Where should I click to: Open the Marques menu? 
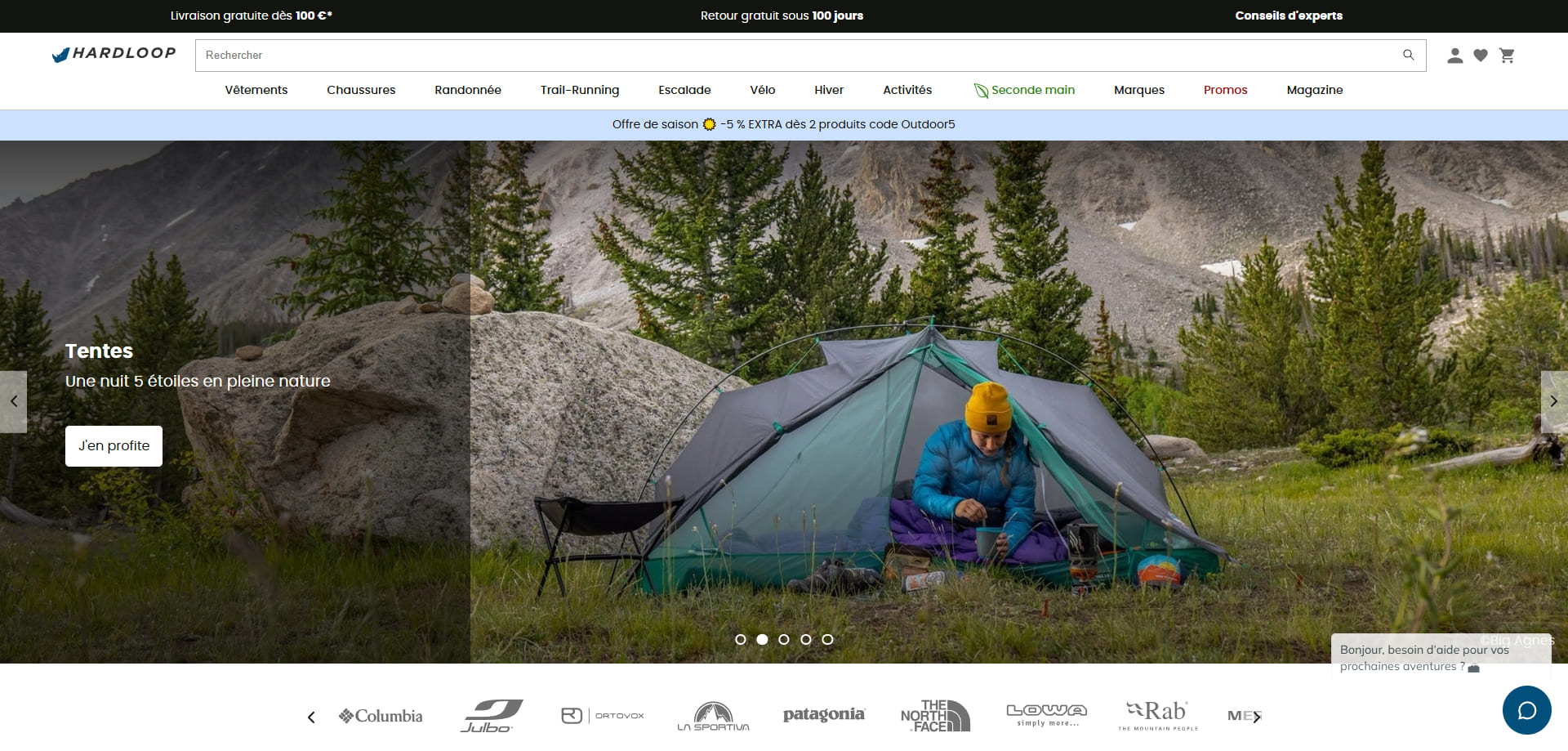click(1139, 90)
